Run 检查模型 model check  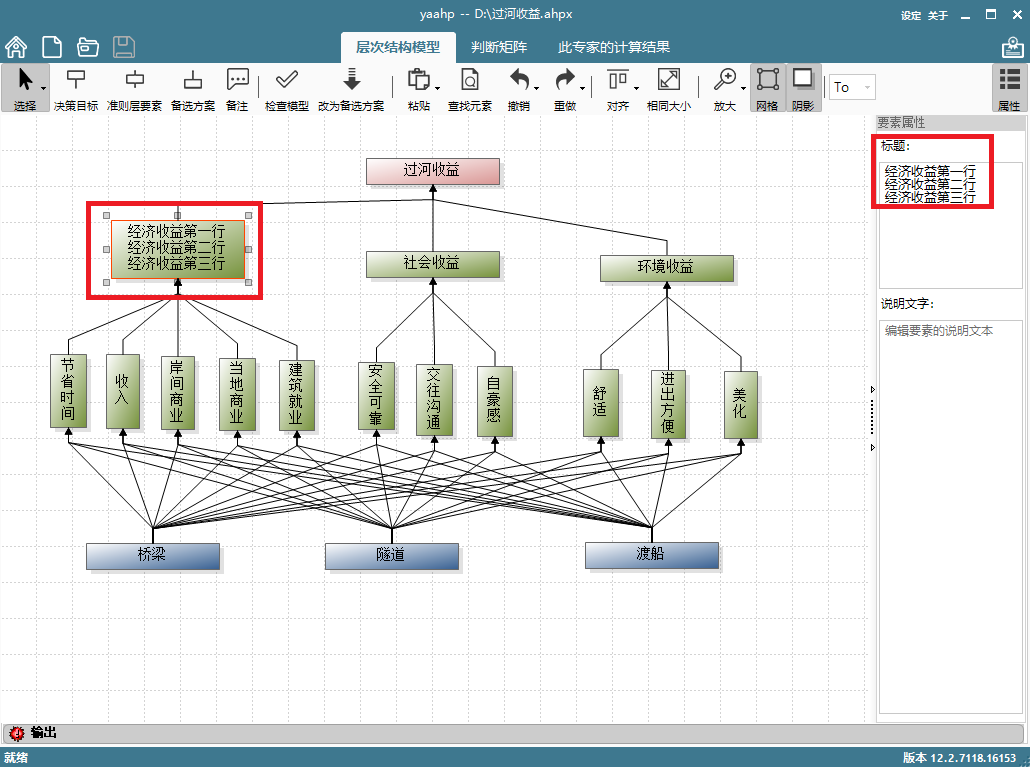pos(286,89)
